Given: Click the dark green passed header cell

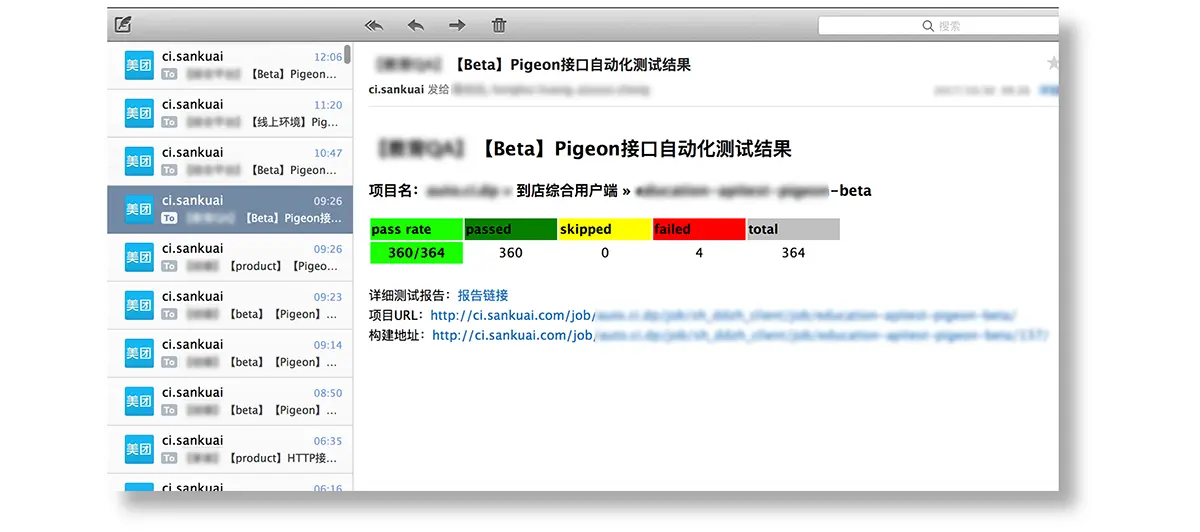Looking at the screenshot, I should click(510, 229).
